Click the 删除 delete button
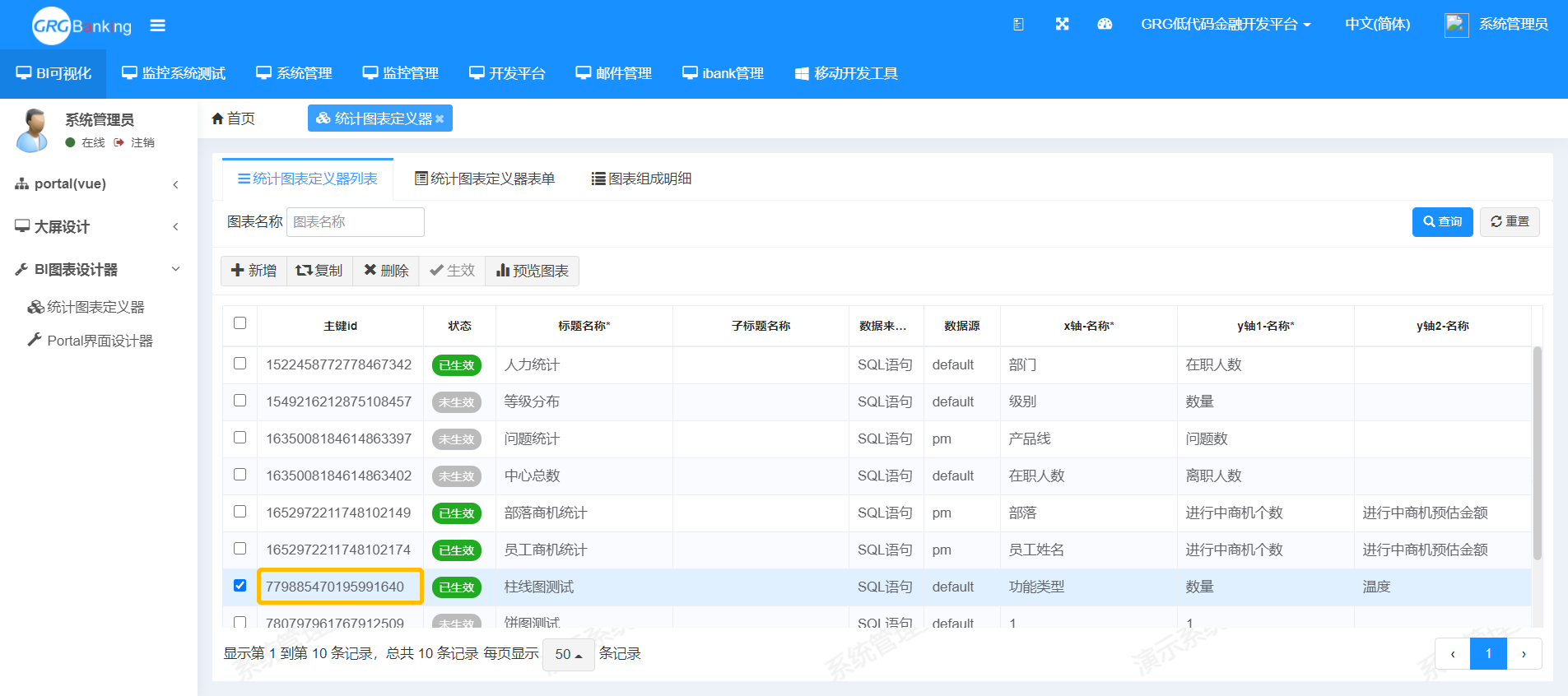This screenshot has width=1568, height=696. click(386, 271)
